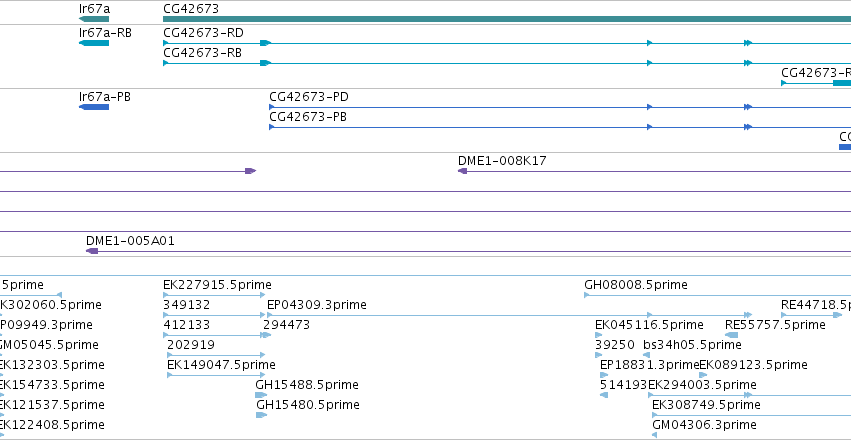851x440 pixels.
Task: Click the GH08008.5prime EST label
Action: point(636,285)
